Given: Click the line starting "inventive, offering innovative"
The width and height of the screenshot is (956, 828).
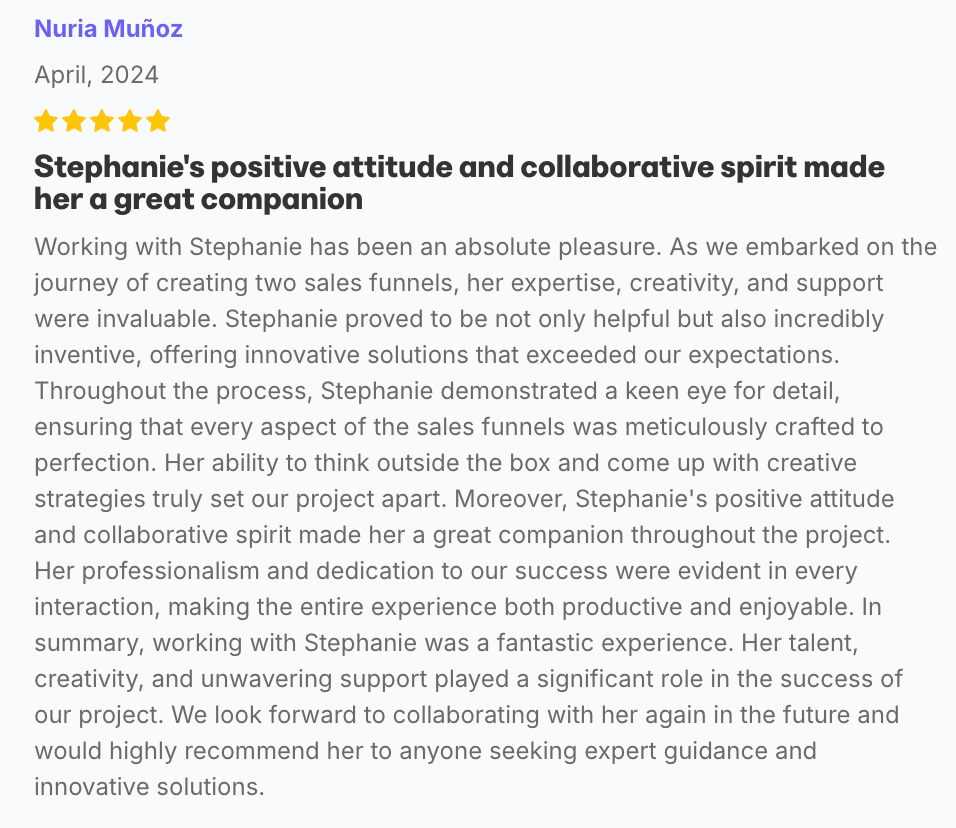Looking at the screenshot, I should coord(437,355).
